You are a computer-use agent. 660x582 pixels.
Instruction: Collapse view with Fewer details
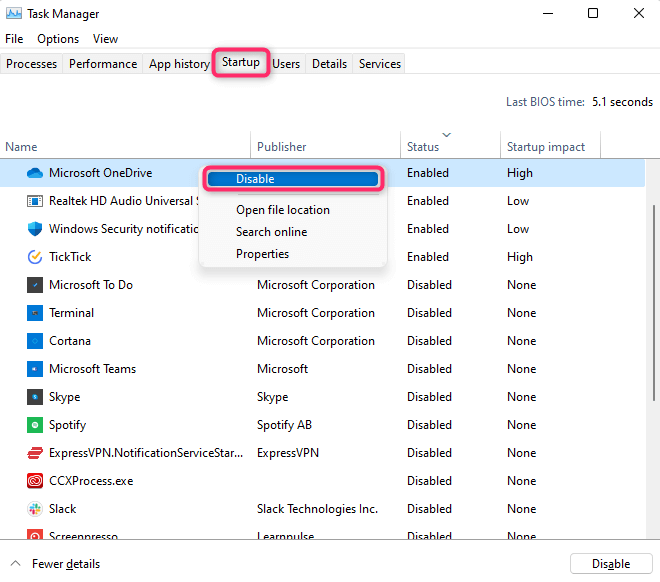tap(65, 564)
